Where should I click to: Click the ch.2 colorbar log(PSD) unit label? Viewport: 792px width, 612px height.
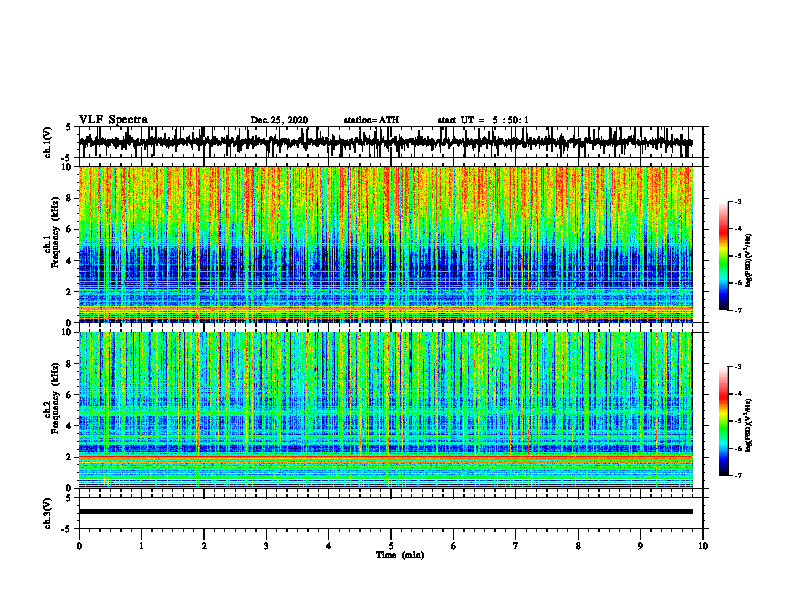click(x=750, y=425)
